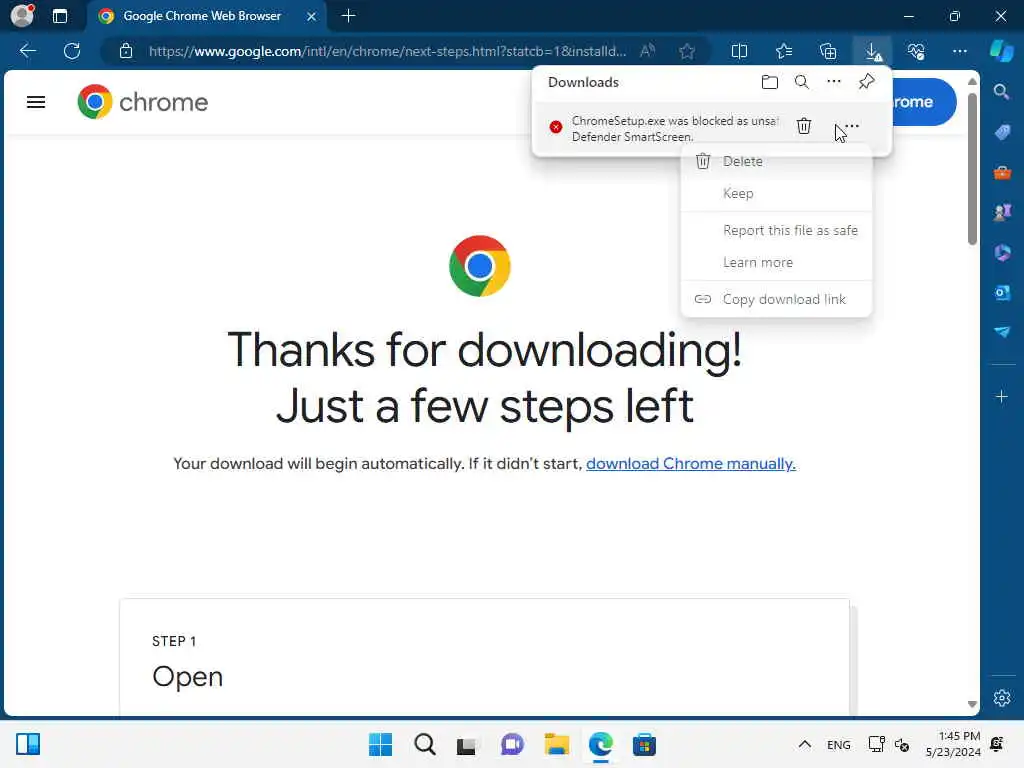The width and height of the screenshot is (1024, 768).
Task: Click the Read aloud icon in address bar
Action: click(647, 51)
